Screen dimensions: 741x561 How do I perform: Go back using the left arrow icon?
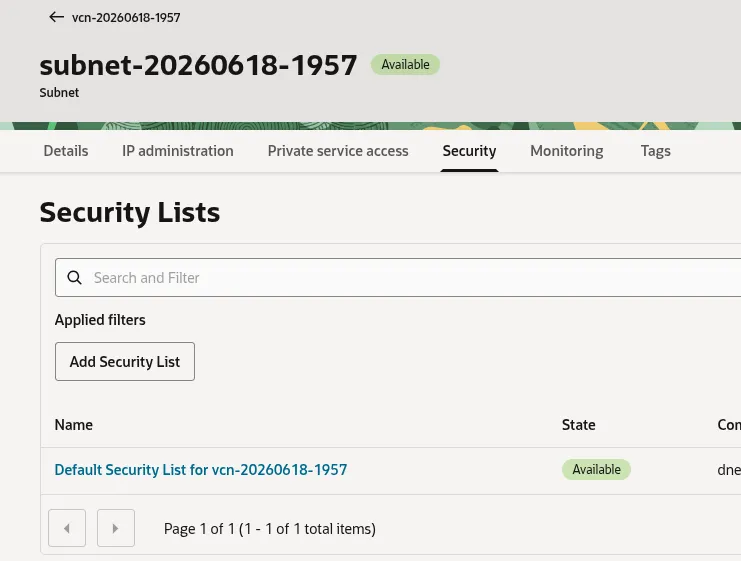pos(56,17)
